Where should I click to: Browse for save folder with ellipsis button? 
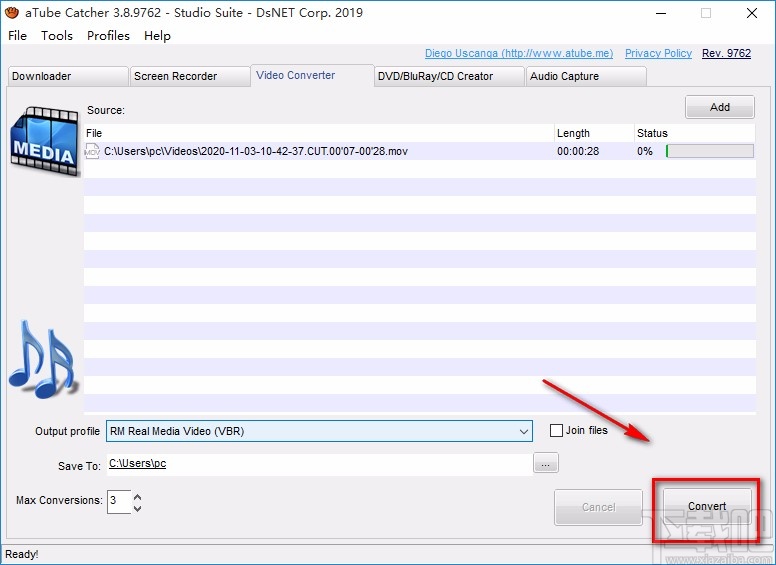(x=546, y=463)
